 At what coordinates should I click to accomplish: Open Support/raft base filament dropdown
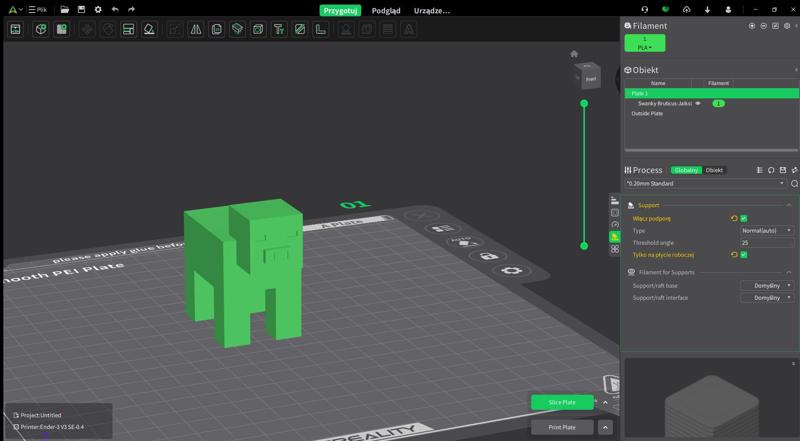(766, 285)
